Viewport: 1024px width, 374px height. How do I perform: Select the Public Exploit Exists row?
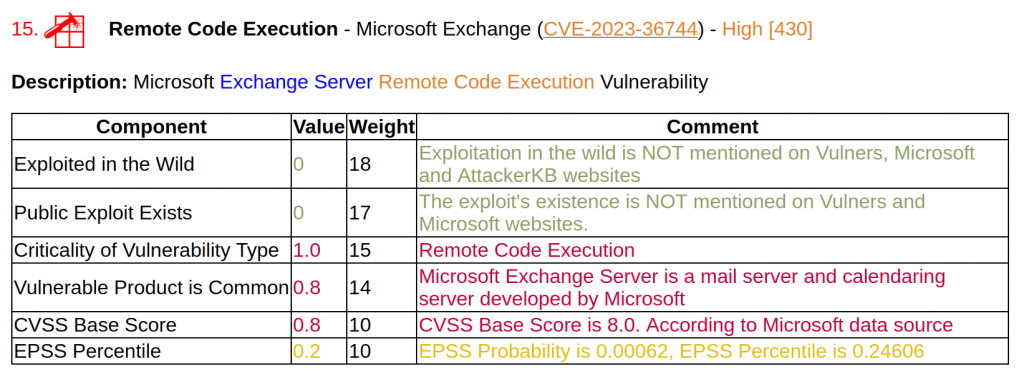510,213
